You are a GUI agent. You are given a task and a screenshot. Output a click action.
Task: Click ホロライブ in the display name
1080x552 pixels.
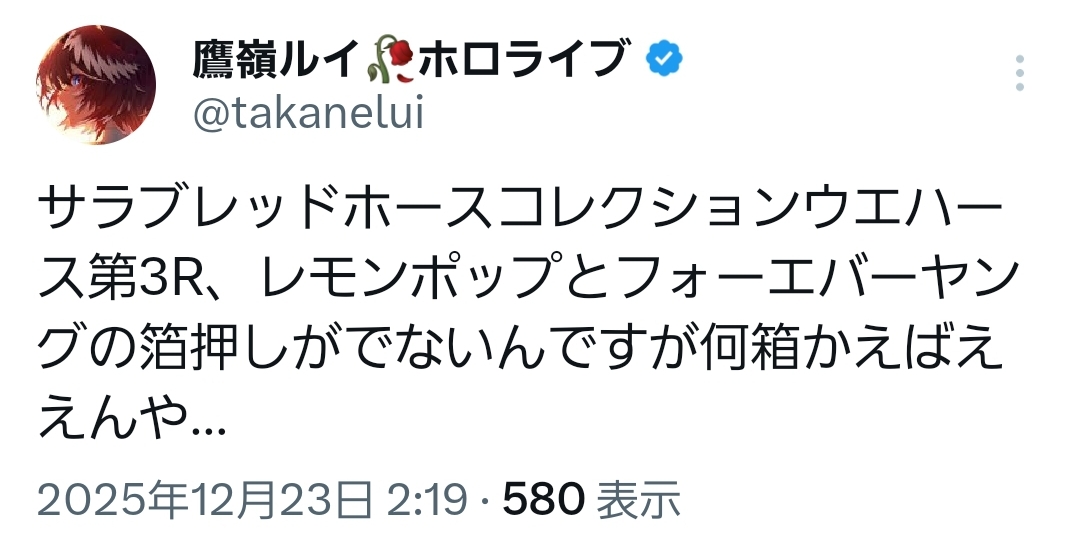[x=523, y=62]
